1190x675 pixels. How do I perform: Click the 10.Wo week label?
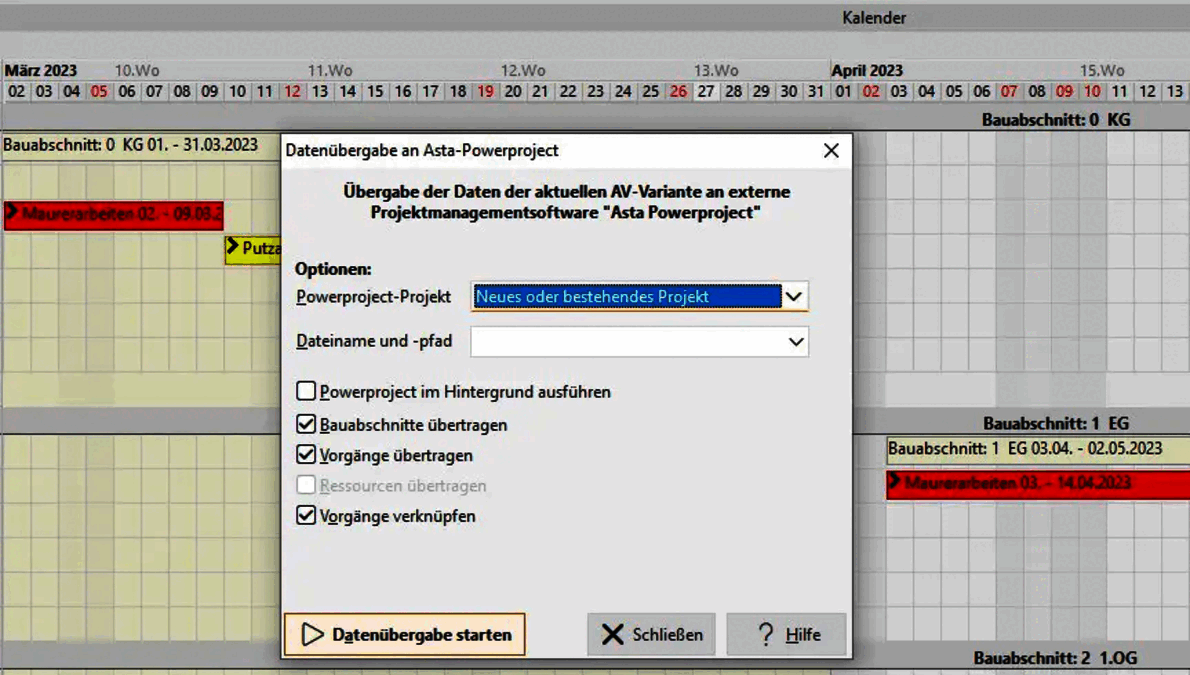click(x=137, y=71)
